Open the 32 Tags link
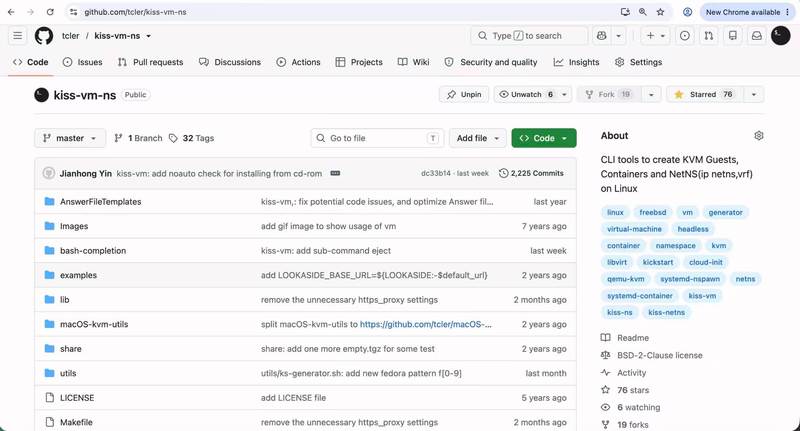Screen dimensions: 800x431 tap(192, 138)
